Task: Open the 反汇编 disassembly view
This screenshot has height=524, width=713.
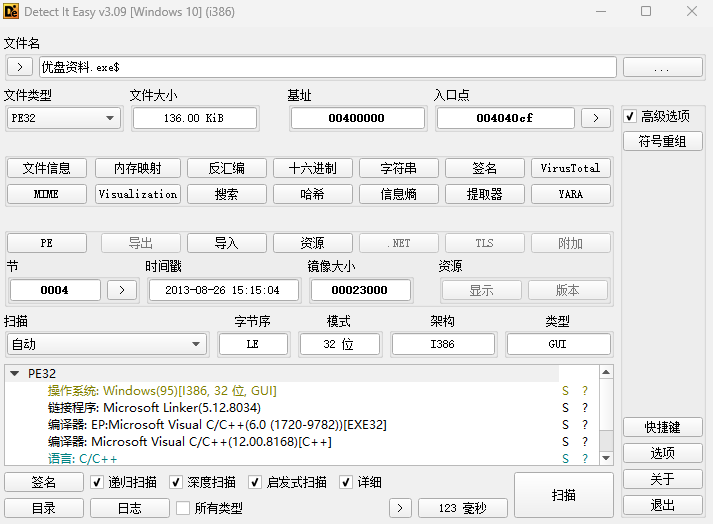Action: point(226,168)
